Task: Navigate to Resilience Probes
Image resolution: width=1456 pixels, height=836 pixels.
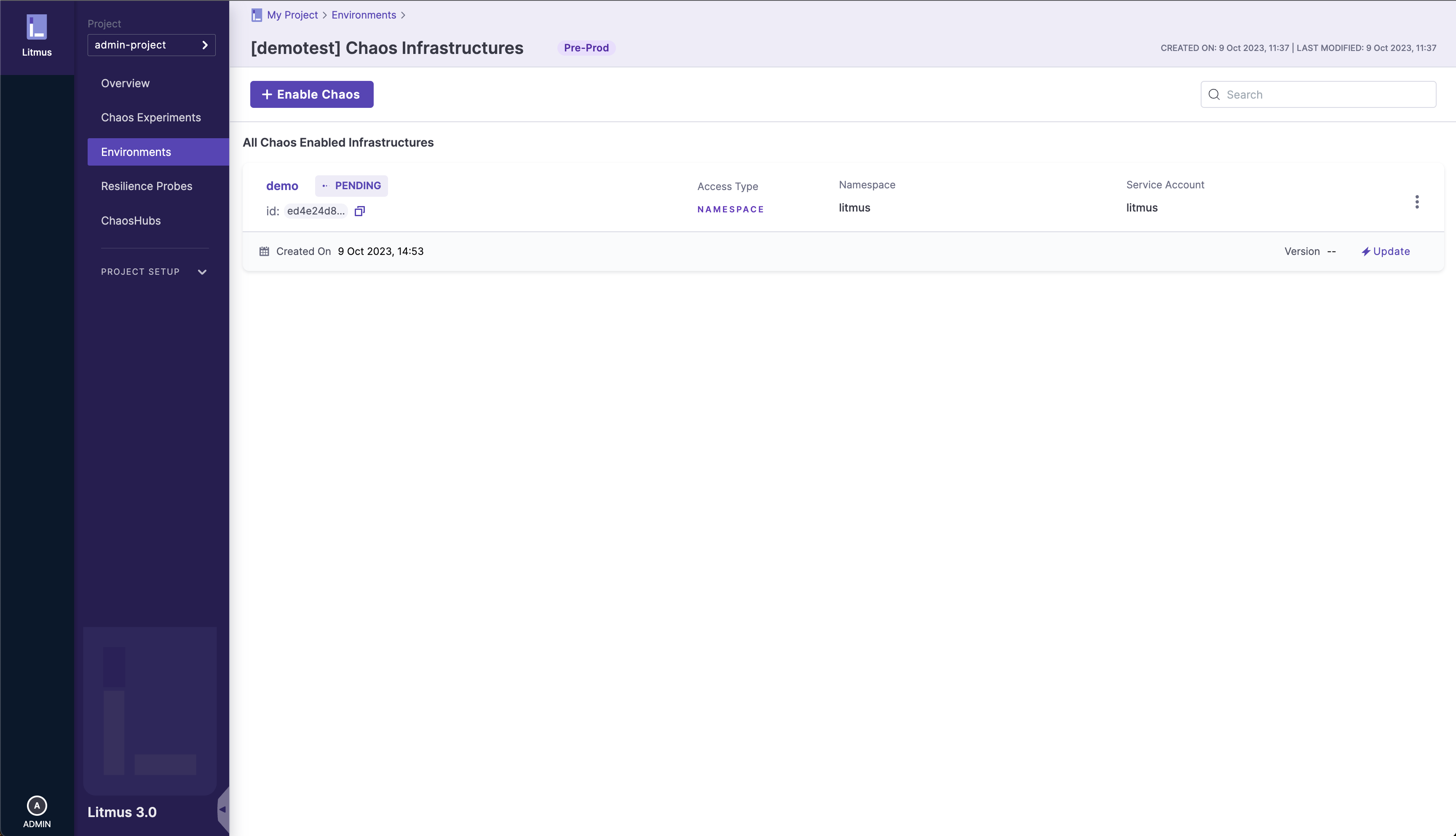Action: coord(146,186)
